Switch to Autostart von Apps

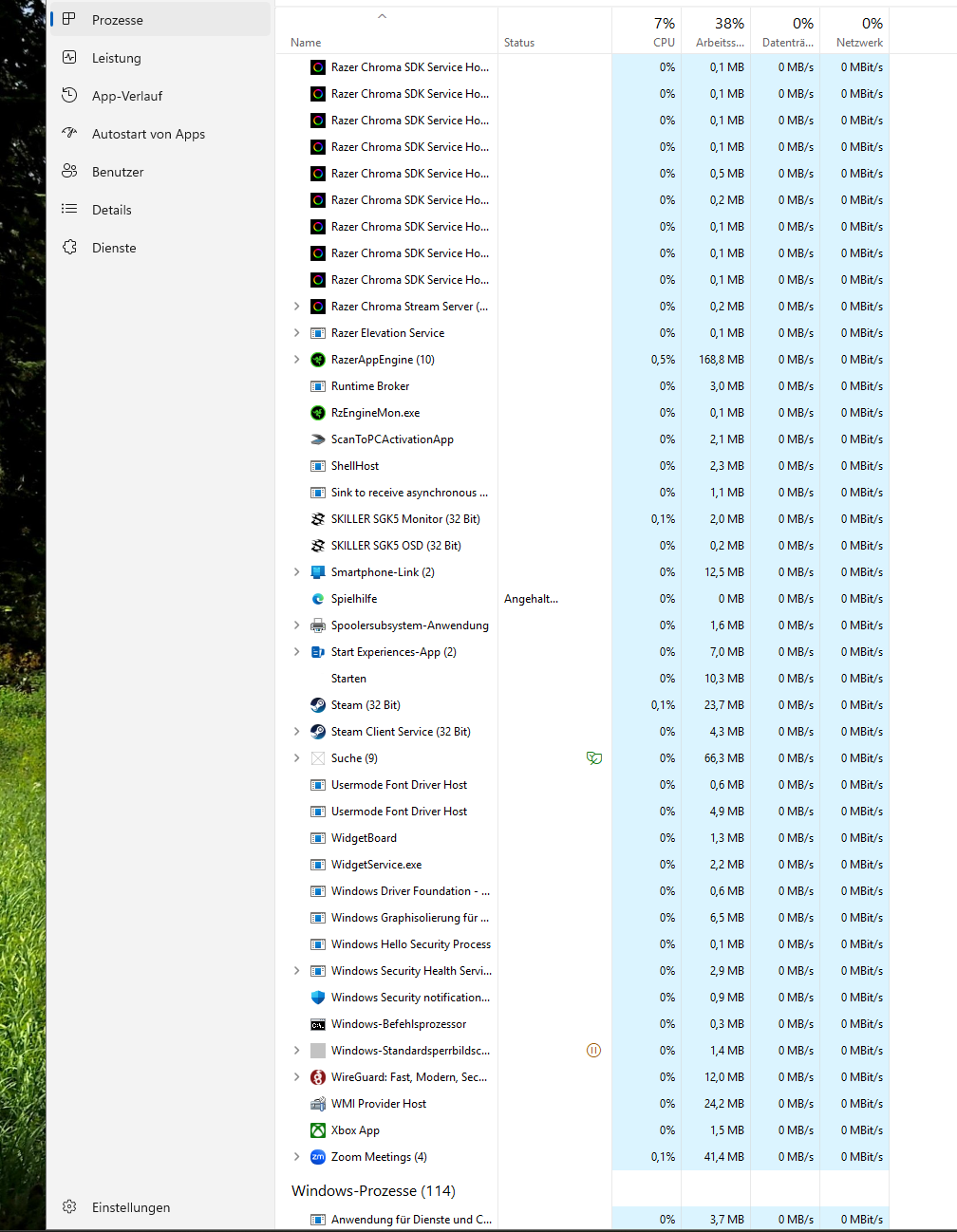coord(160,134)
